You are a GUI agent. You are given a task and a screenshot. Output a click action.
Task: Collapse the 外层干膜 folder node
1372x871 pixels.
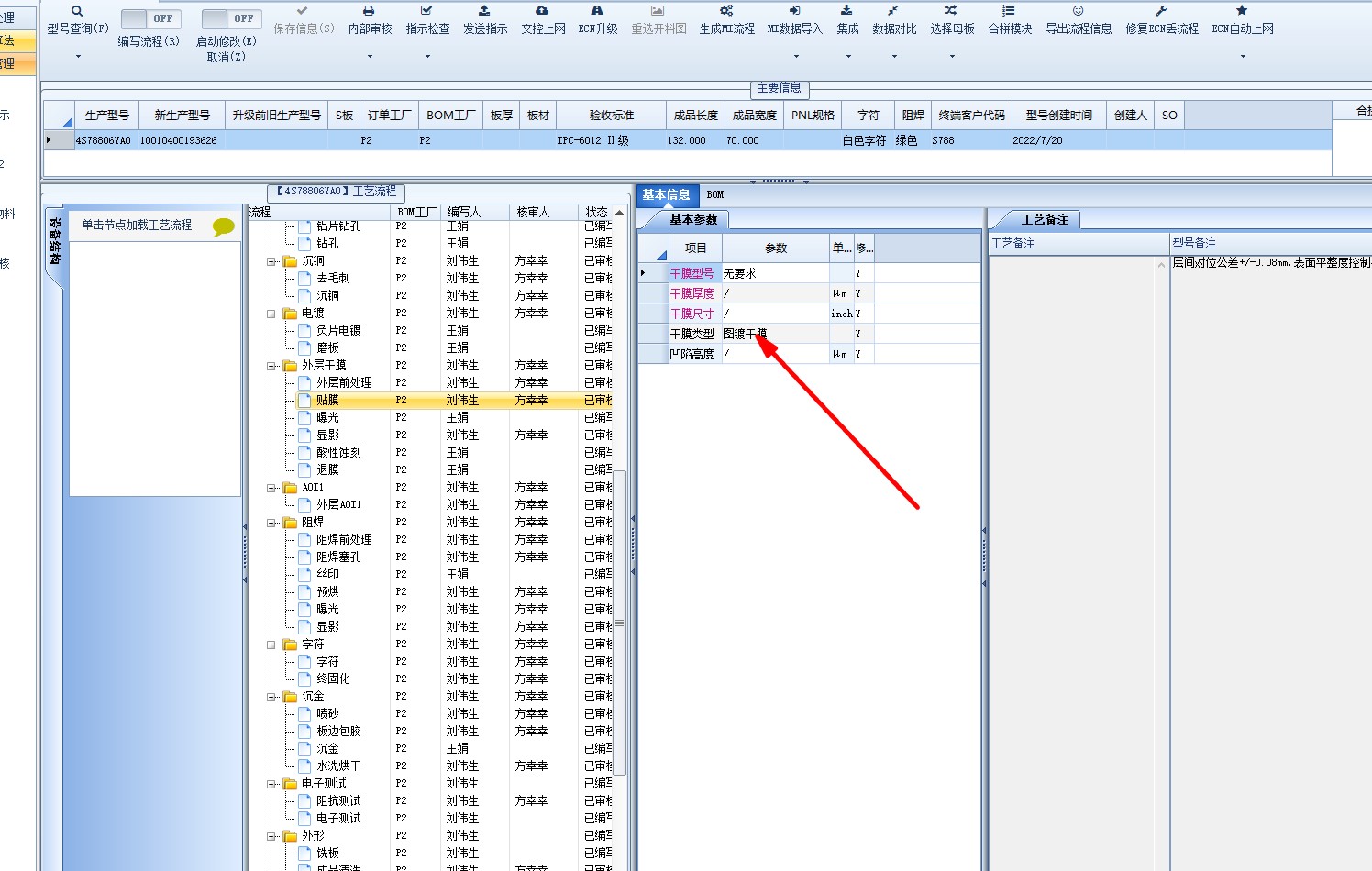(x=271, y=367)
